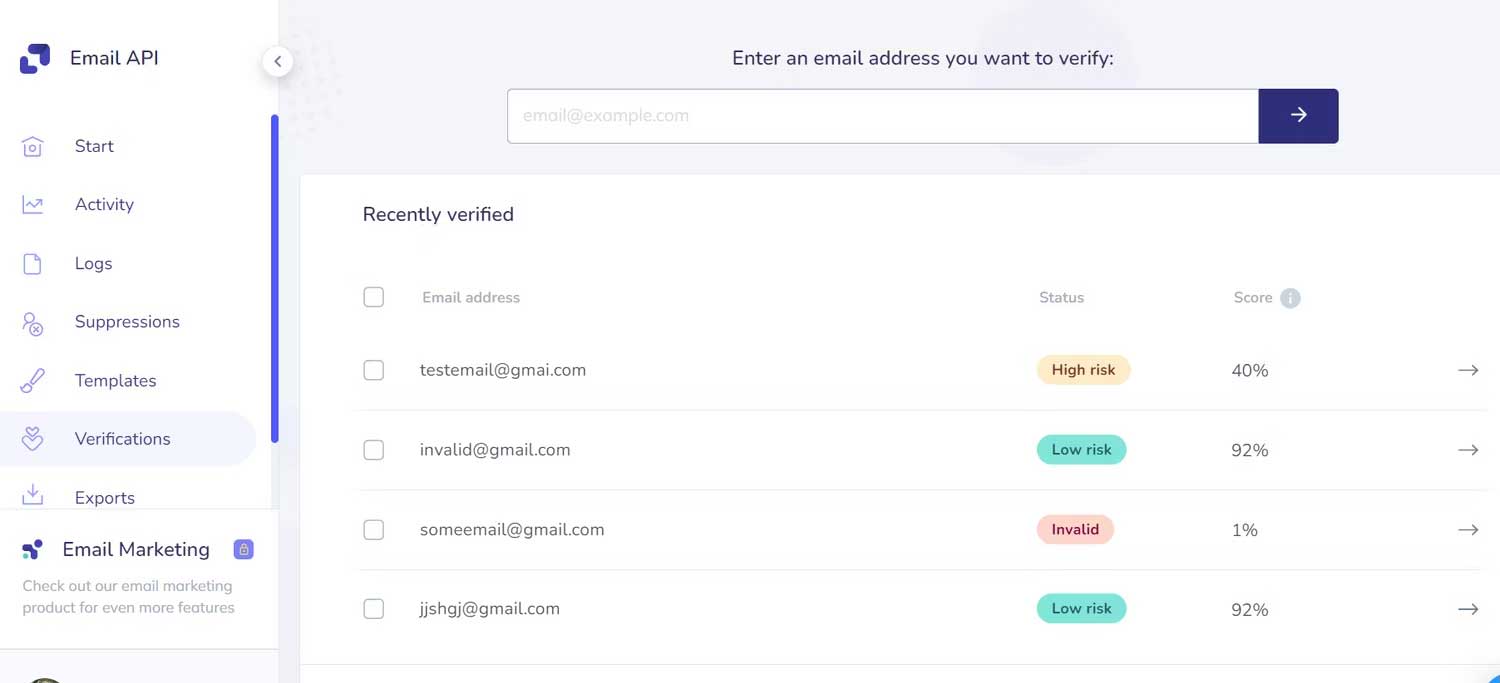Open the Email Marketing product link
Screen dimensions: 1500x683
(x=136, y=550)
